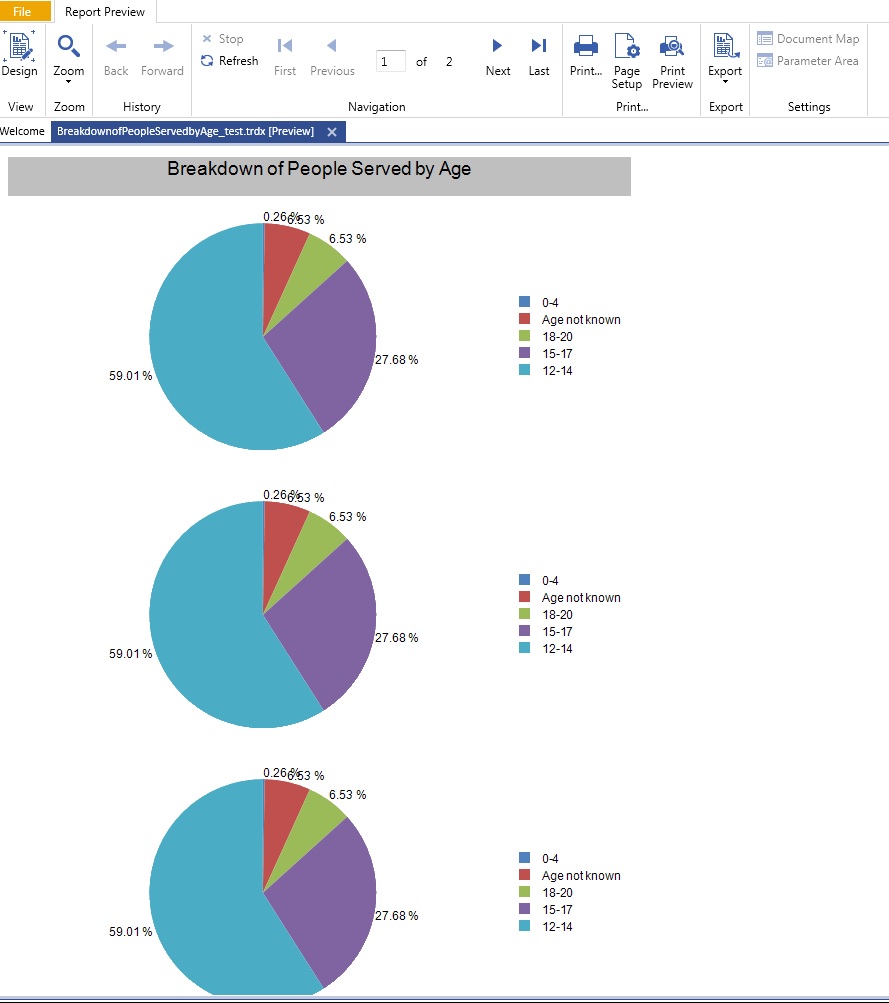The height and width of the screenshot is (1003, 889).
Task: Click the 15-17 purple swatch in second legend
Action: coord(524,631)
